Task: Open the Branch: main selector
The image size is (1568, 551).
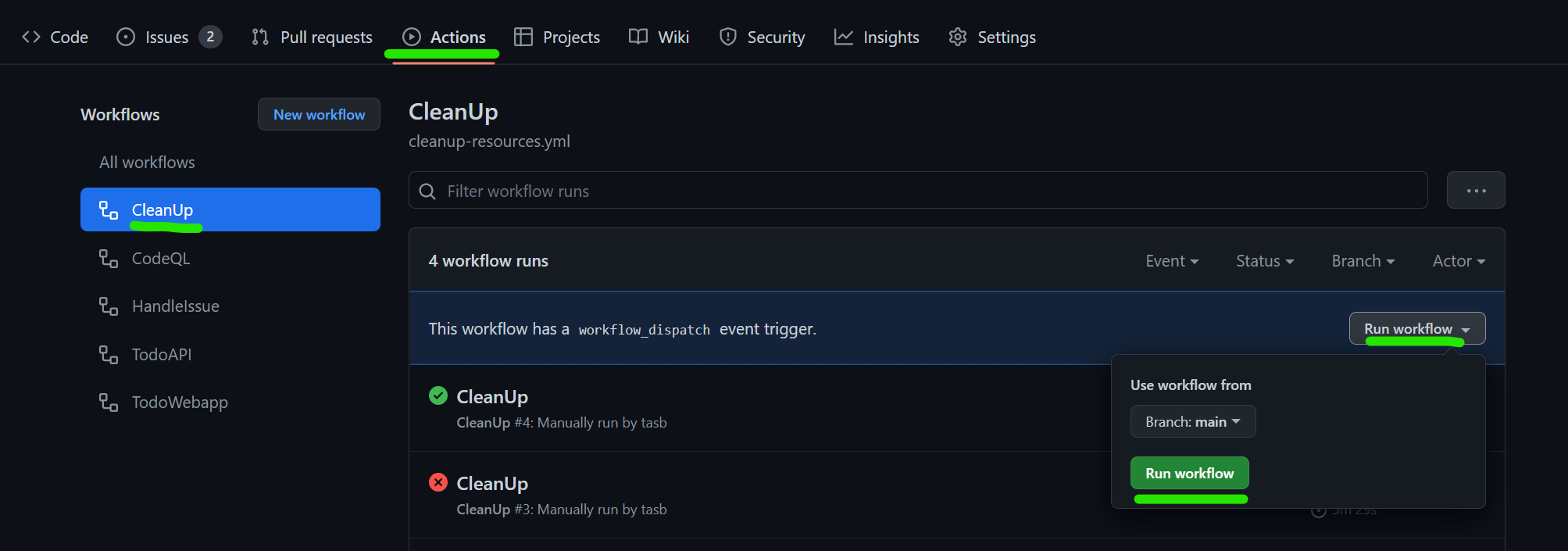Action: tap(1193, 422)
